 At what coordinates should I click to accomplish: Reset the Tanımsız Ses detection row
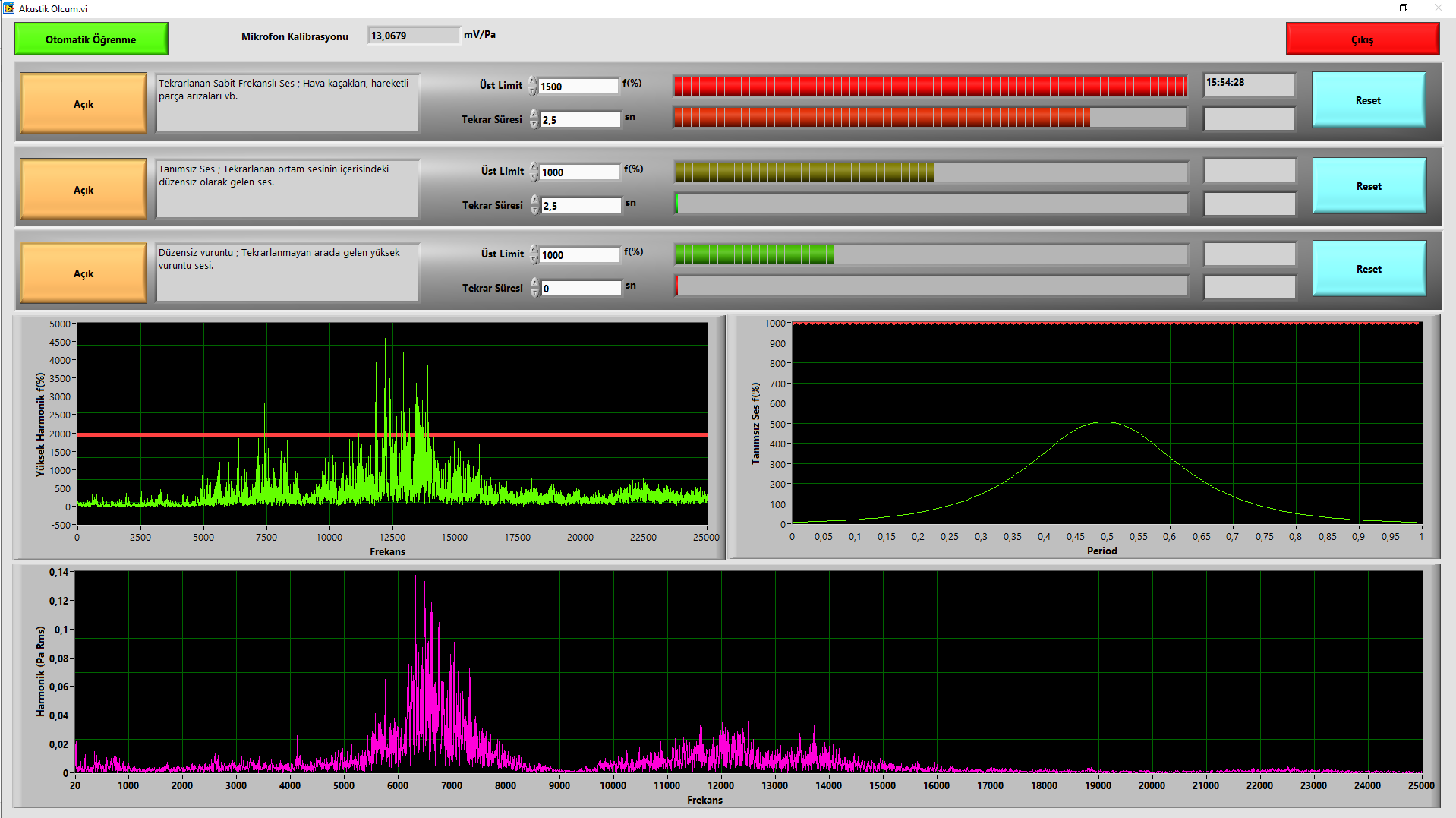[1368, 186]
